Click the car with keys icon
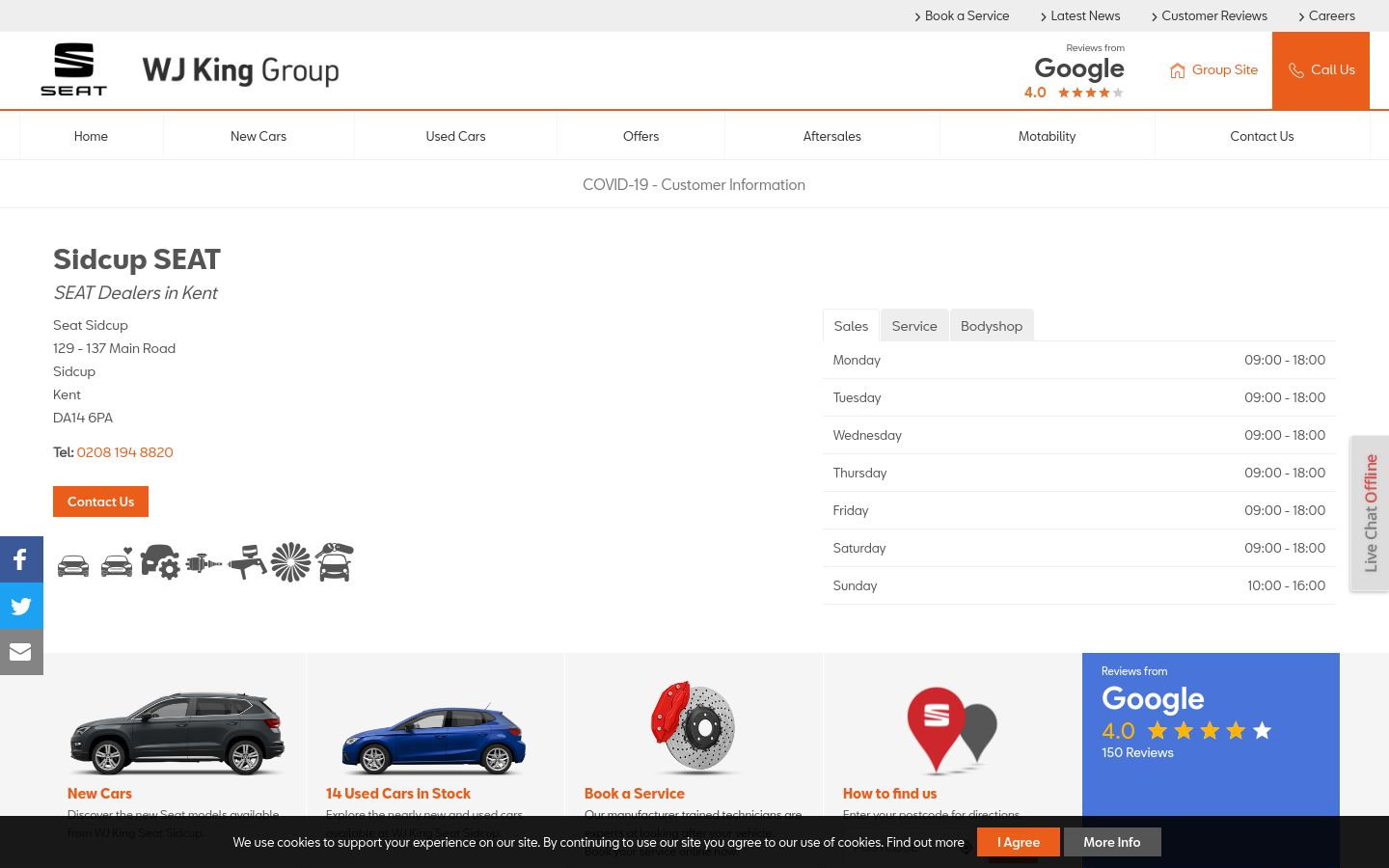 (x=335, y=562)
